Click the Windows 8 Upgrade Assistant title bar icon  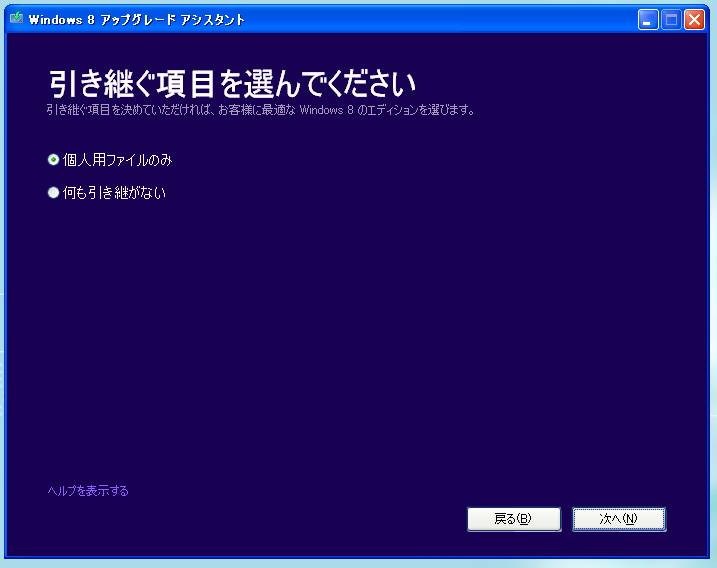tap(16, 18)
